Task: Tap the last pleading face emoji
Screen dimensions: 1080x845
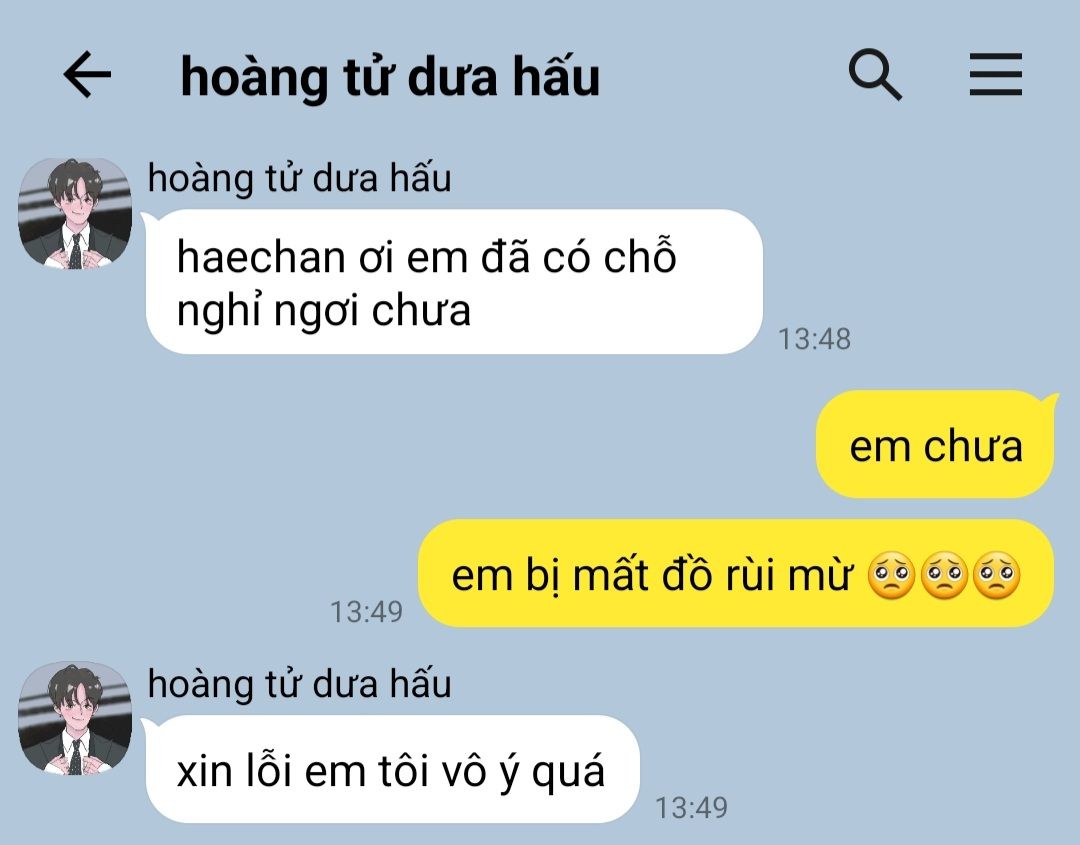Action: 997,574
